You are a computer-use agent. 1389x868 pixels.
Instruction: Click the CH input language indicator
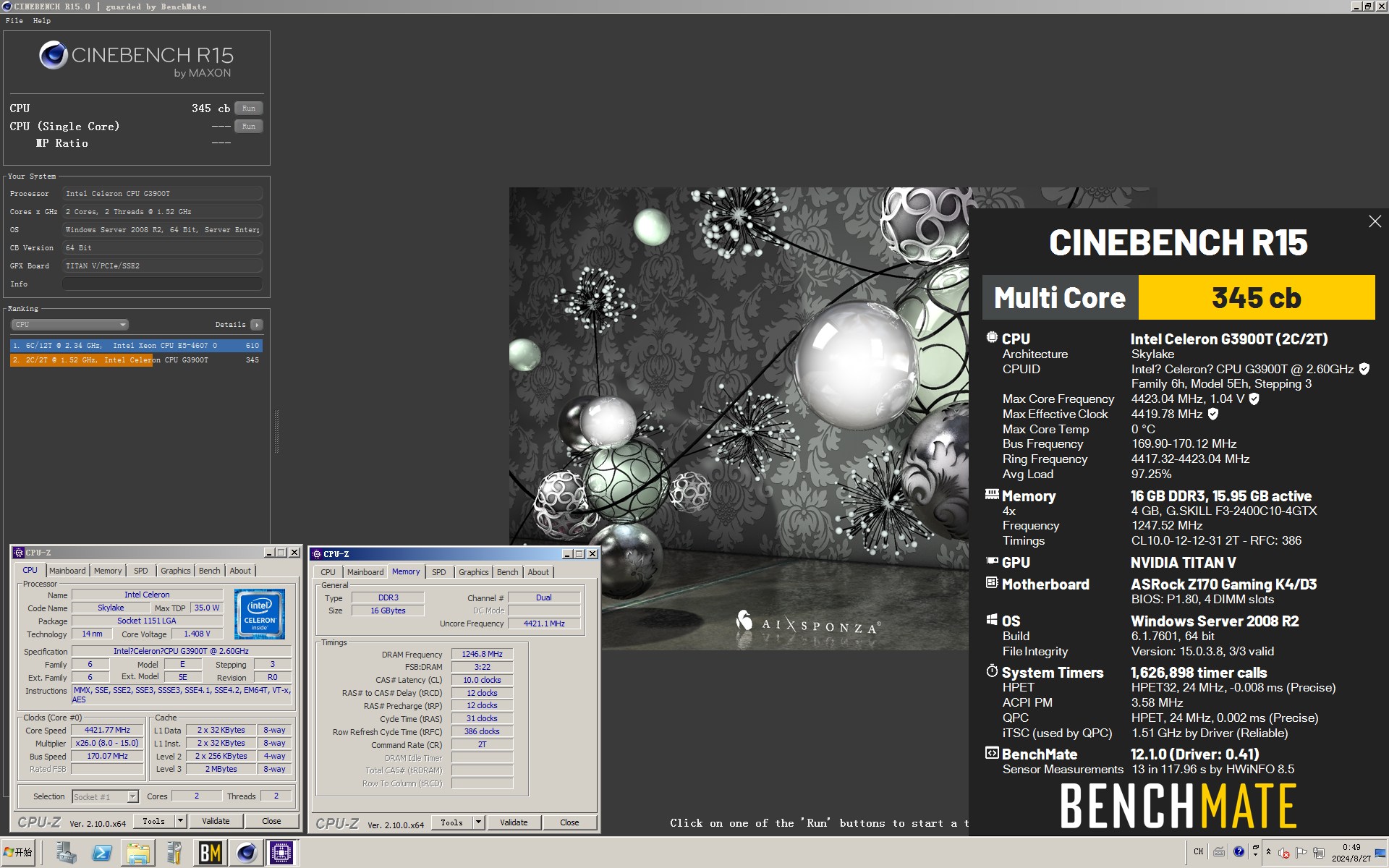1199,851
